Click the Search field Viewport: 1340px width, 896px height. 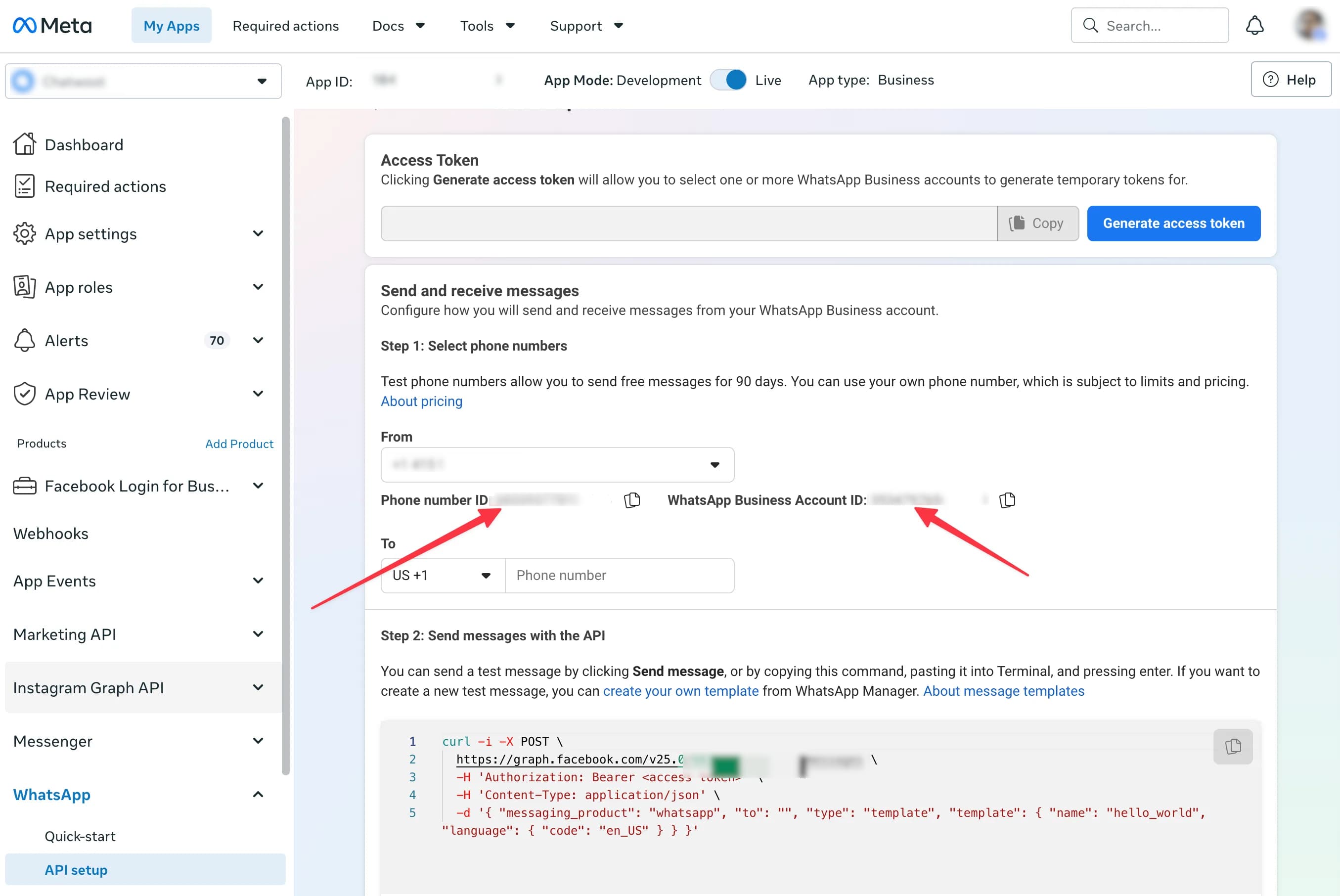1150,26
